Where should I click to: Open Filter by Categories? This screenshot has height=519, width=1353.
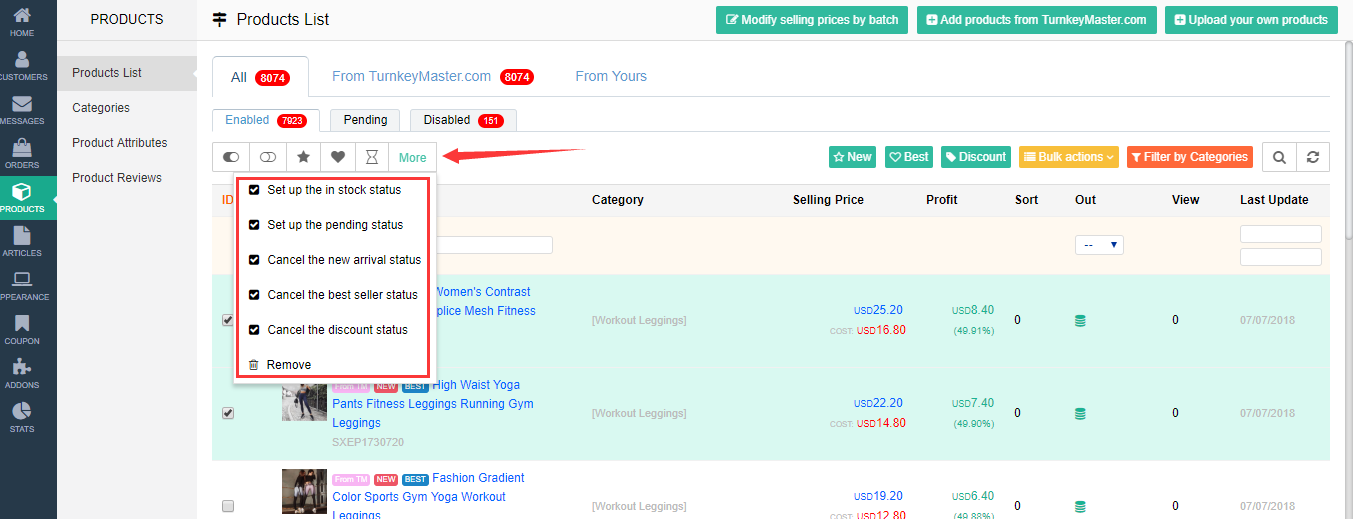pyautogui.click(x=1189, y=157)
